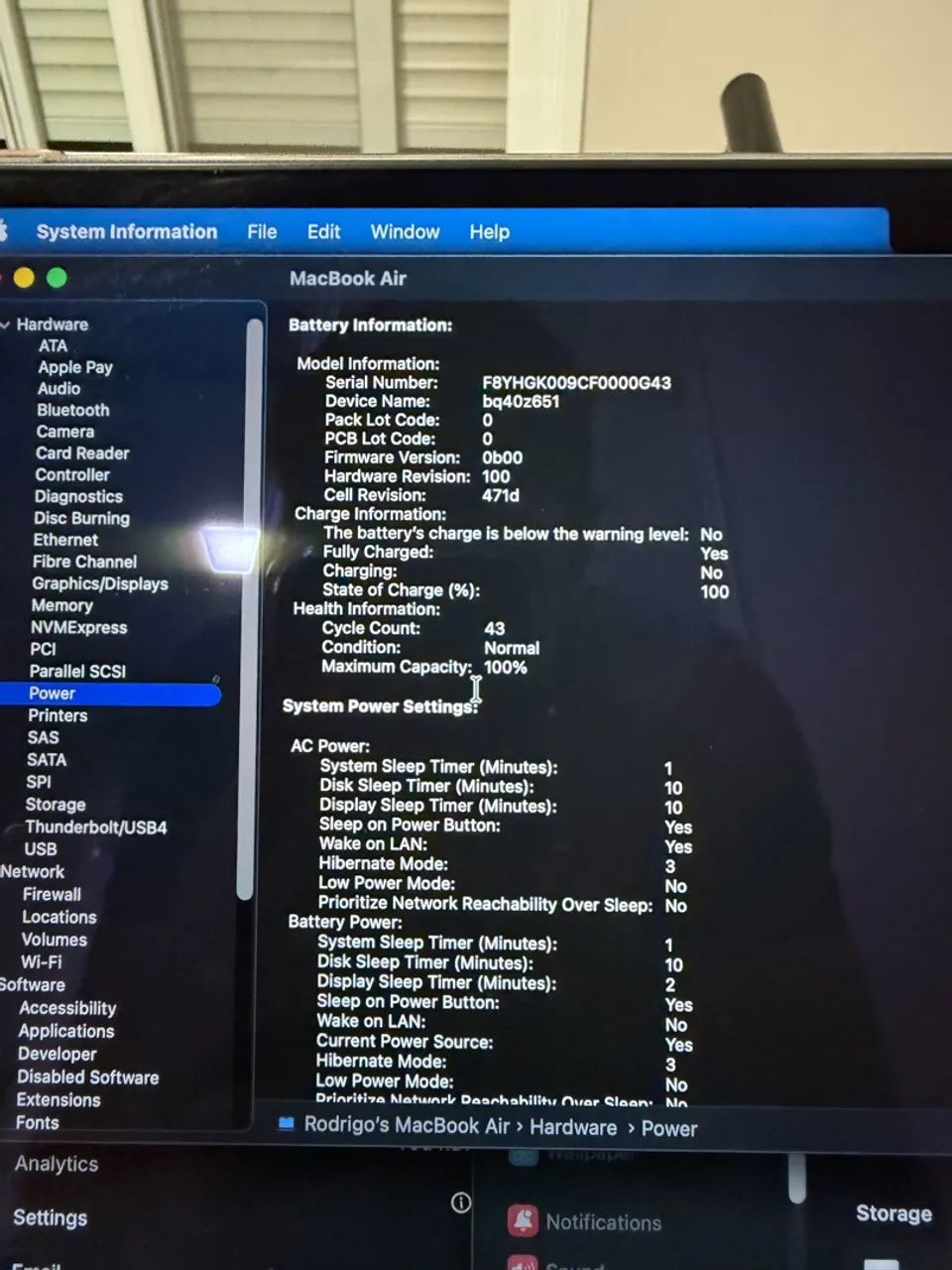
Task: Open the Help menu
Action: (489, 232)
